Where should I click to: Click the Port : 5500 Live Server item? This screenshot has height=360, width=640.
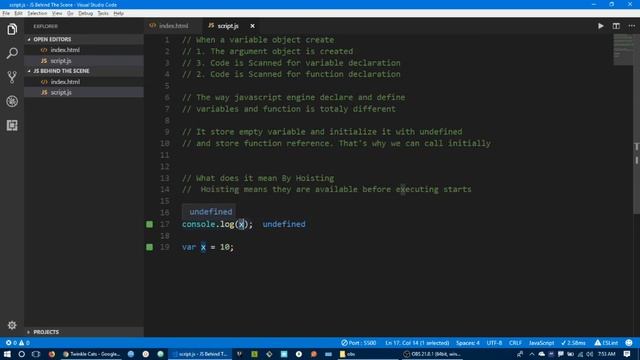358,343
